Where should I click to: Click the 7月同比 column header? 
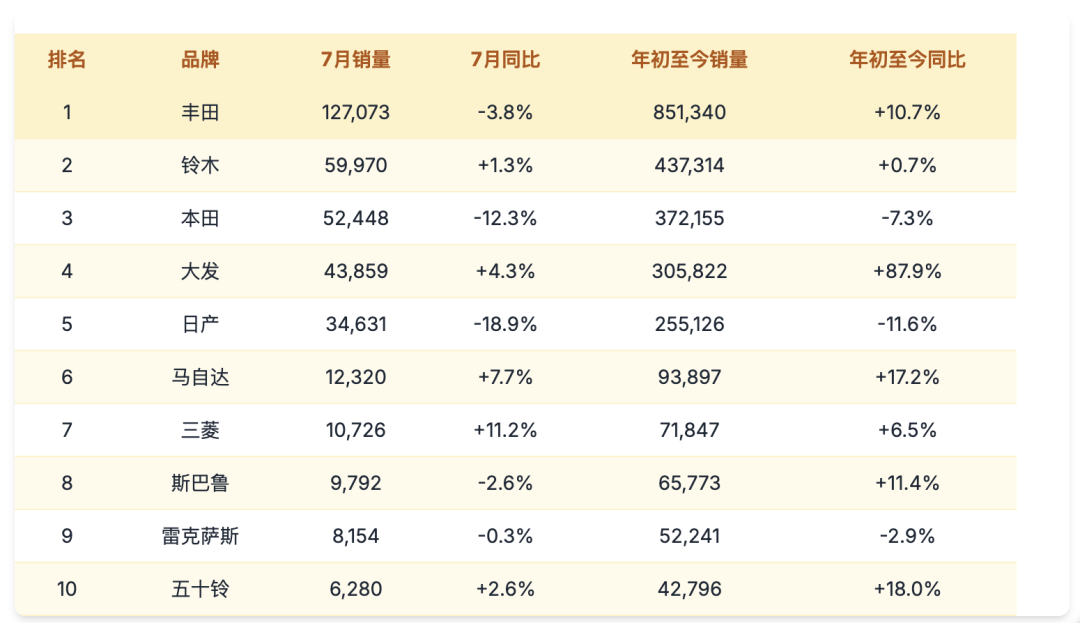point(505,60)
